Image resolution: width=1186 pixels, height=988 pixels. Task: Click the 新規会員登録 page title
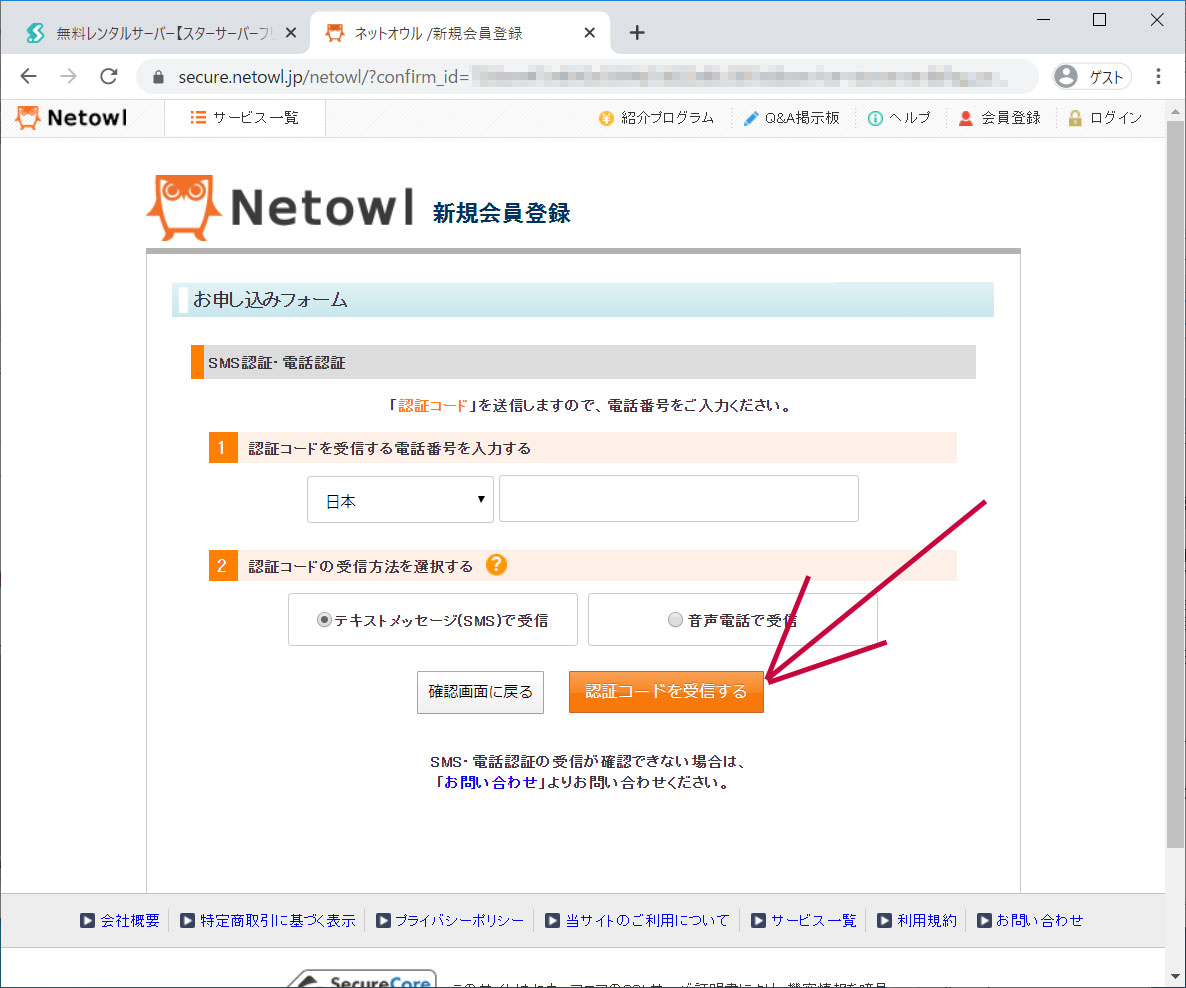[x=501, y=213]
